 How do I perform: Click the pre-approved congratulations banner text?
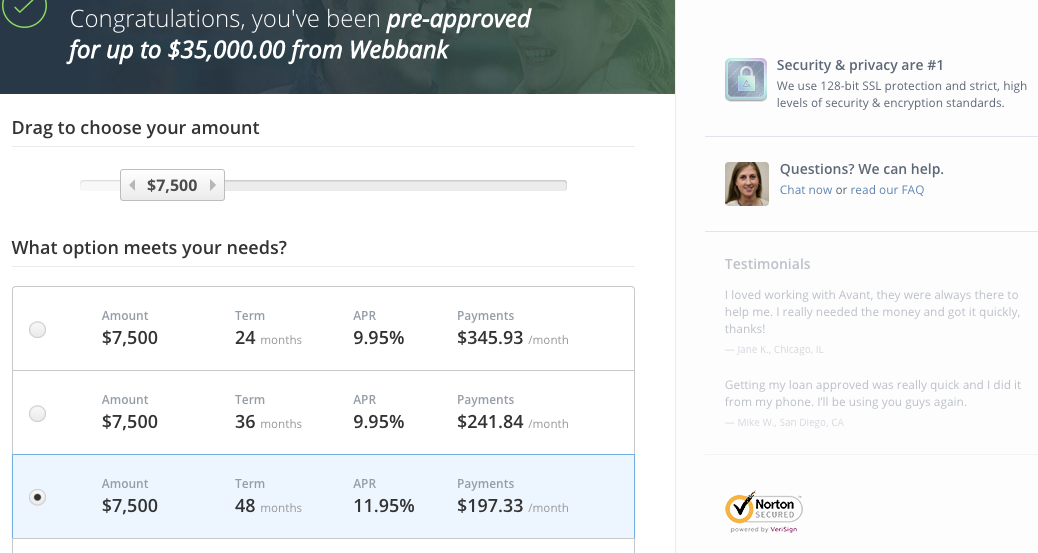(x=300, y=34)
